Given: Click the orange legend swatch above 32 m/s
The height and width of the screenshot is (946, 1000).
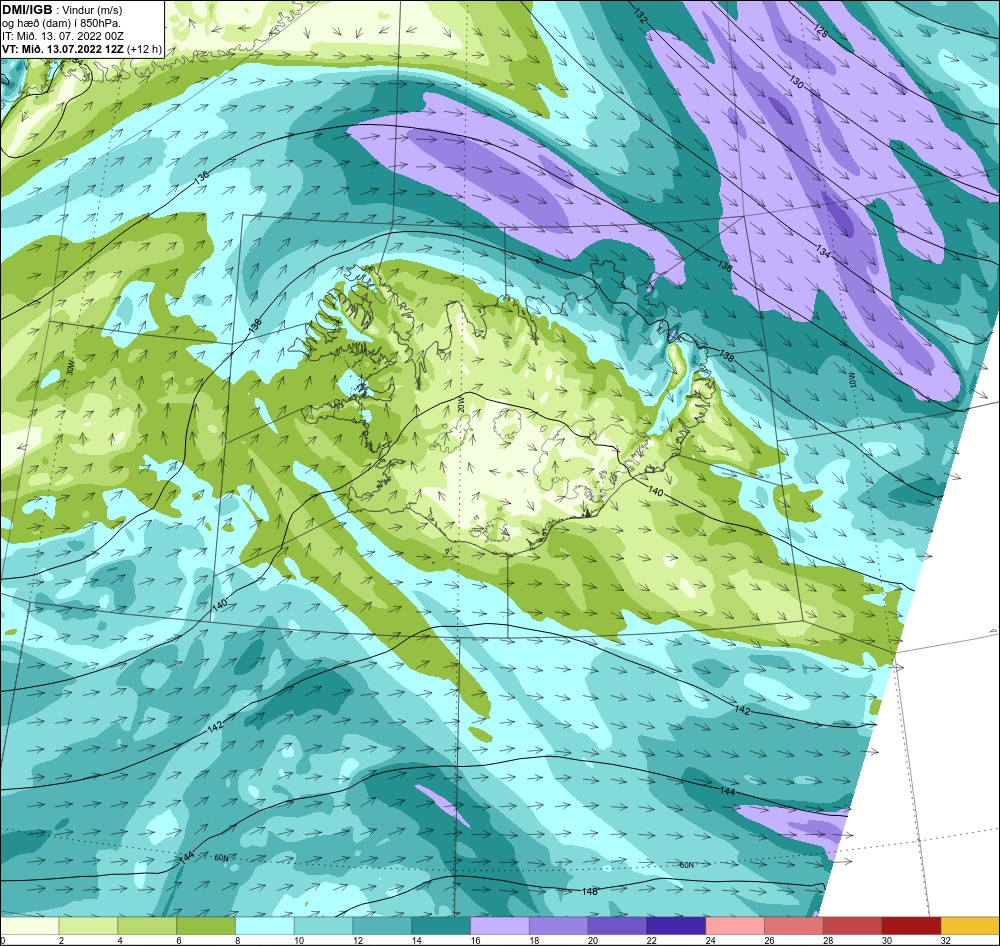Looking at the screenshot, I should coord(970,926).
